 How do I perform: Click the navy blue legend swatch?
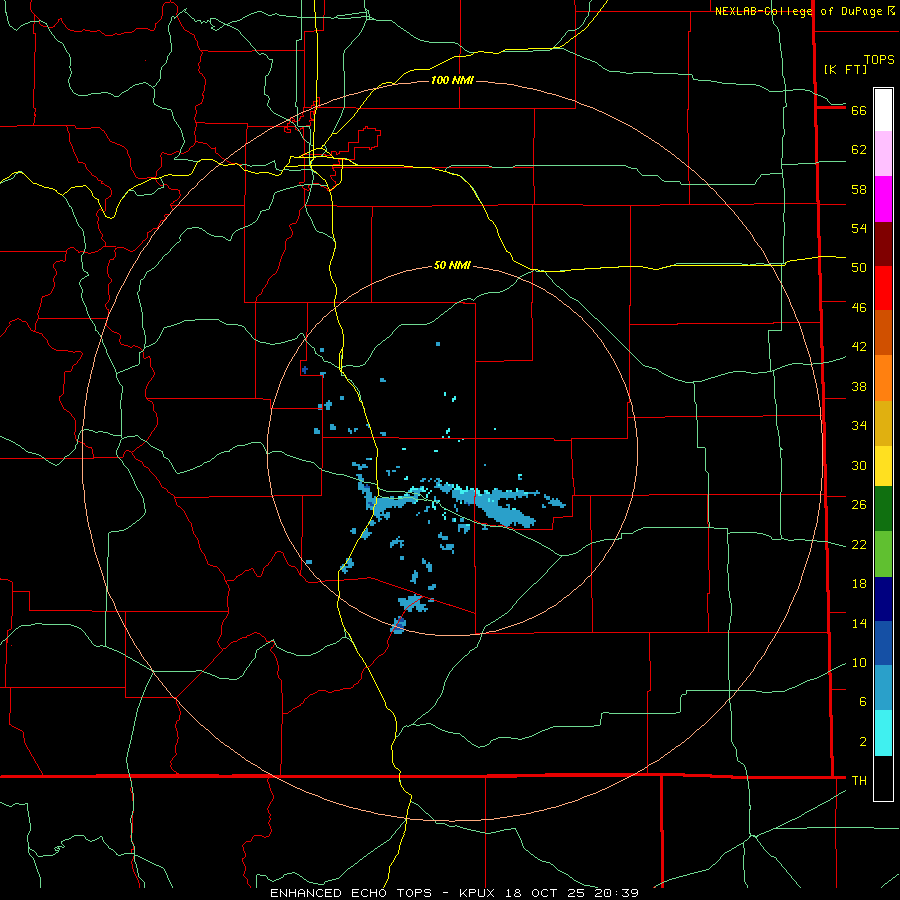pyautogui.click(x=883, y=599)
